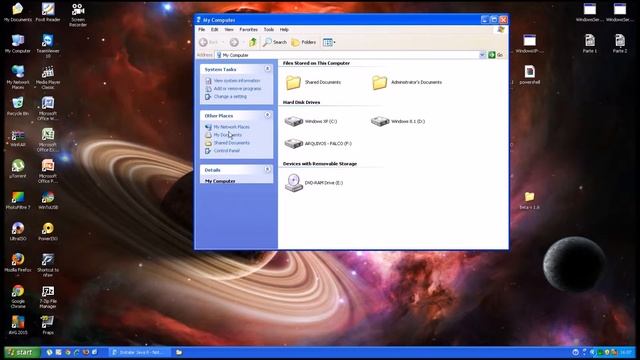Select TeamViewer desktop icon

point(48,46)
